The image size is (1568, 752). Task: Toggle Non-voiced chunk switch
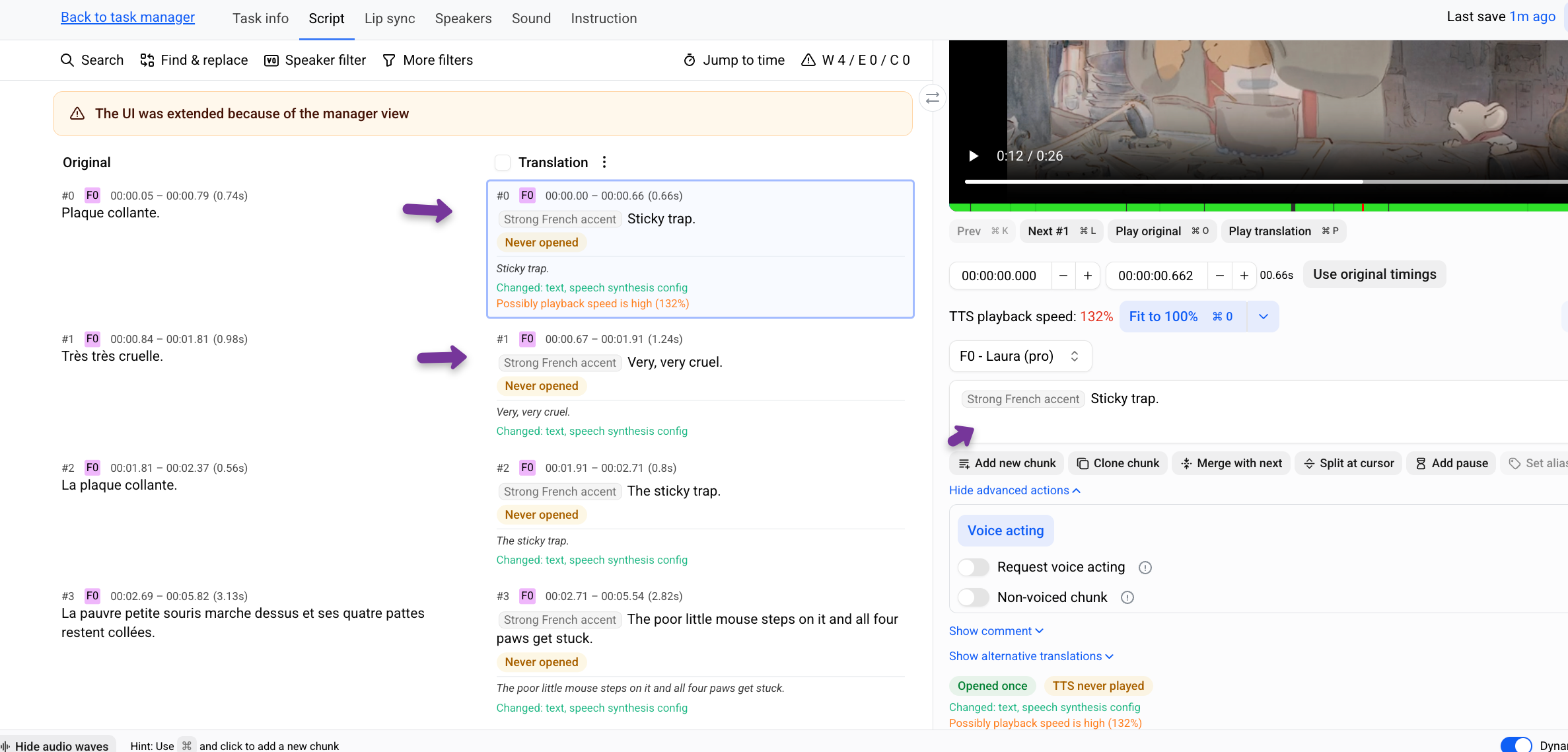(x=974, y=597)
